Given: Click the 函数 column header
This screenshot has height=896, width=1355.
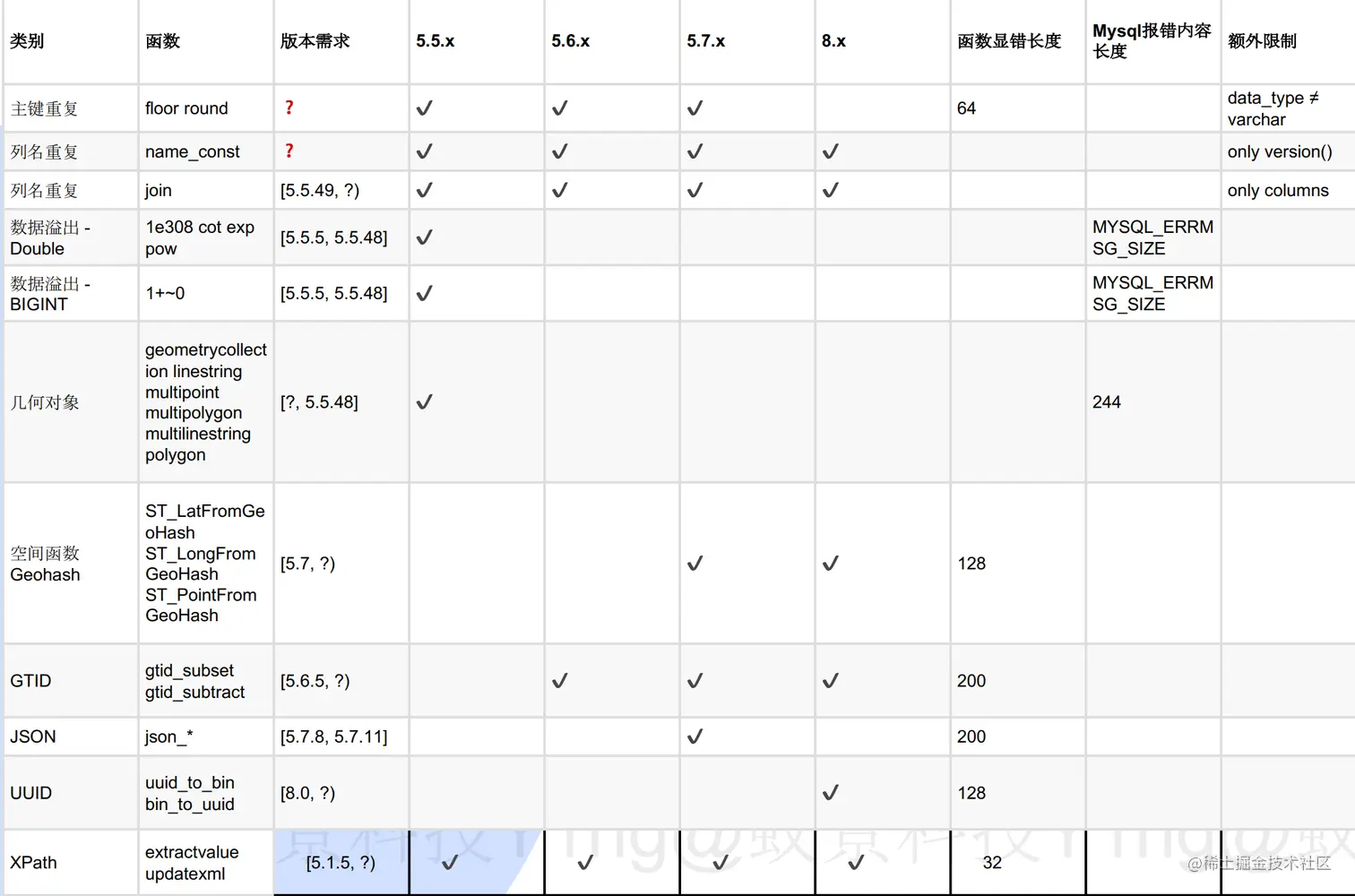Looking at the screenshot, I should (206, 41).
